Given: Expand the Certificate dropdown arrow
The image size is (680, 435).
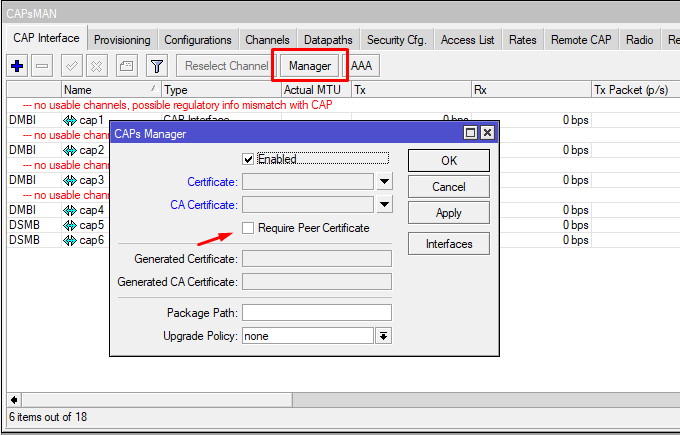Looking at the screenshot, I should pos(384,182).
